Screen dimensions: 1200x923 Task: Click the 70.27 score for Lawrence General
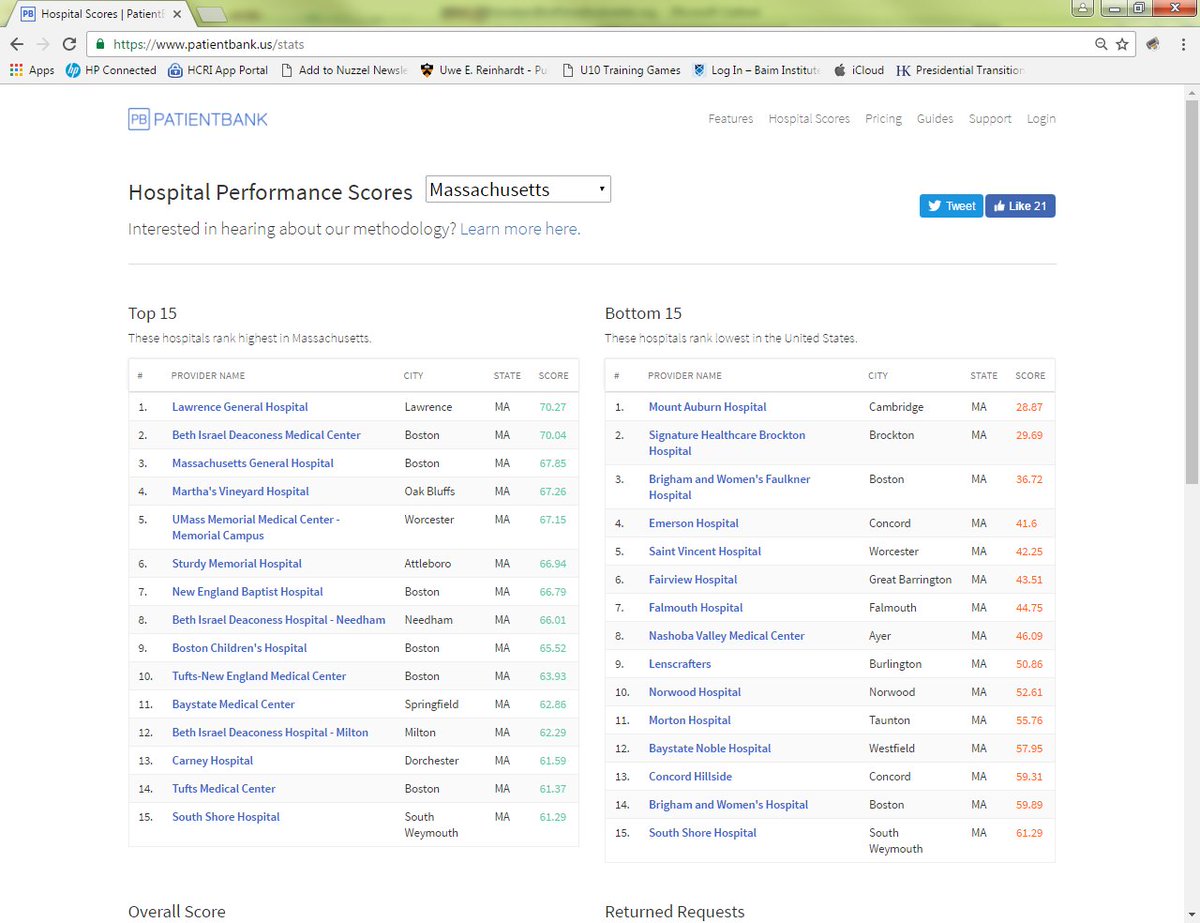pos(552,407)
